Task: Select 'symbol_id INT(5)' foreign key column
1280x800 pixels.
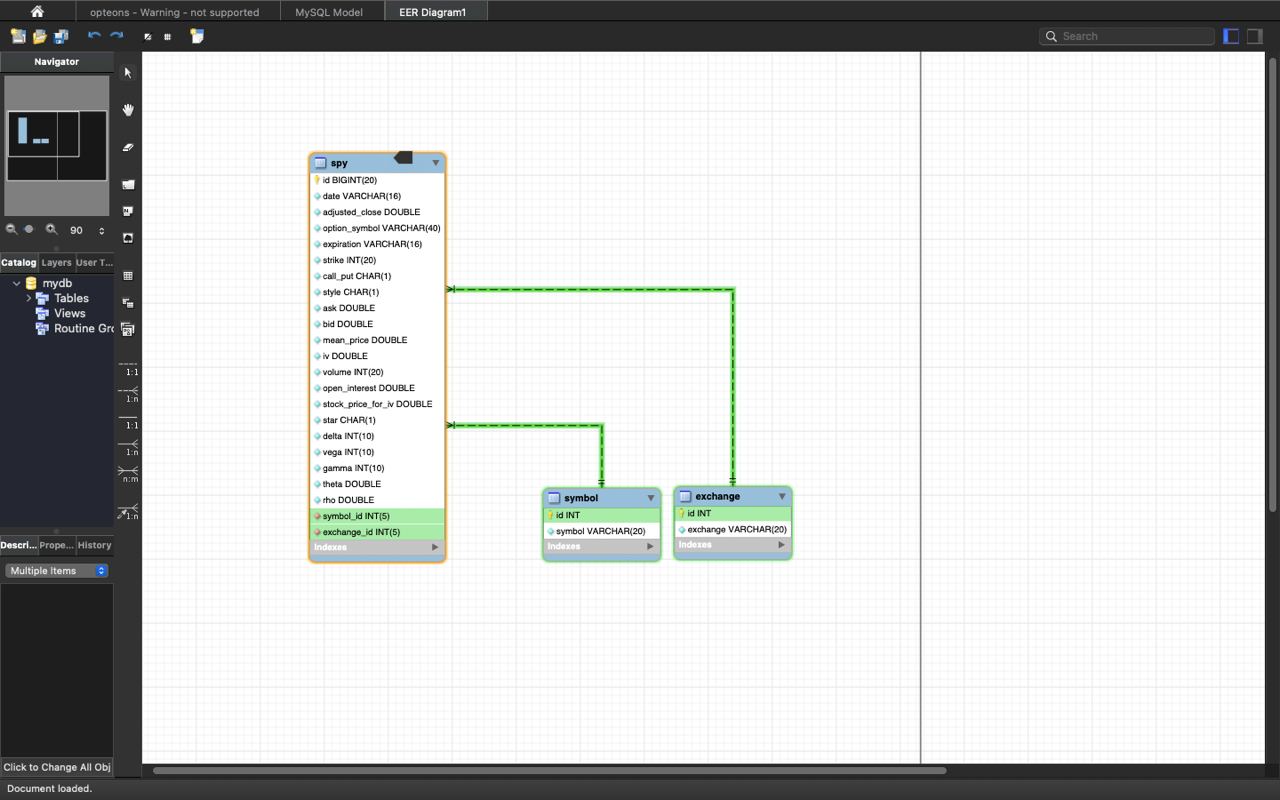Action: tap(377, 516)
